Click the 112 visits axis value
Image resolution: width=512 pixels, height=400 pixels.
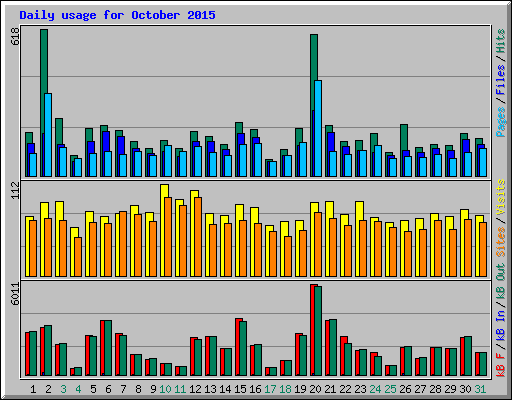tap(16, 190)
